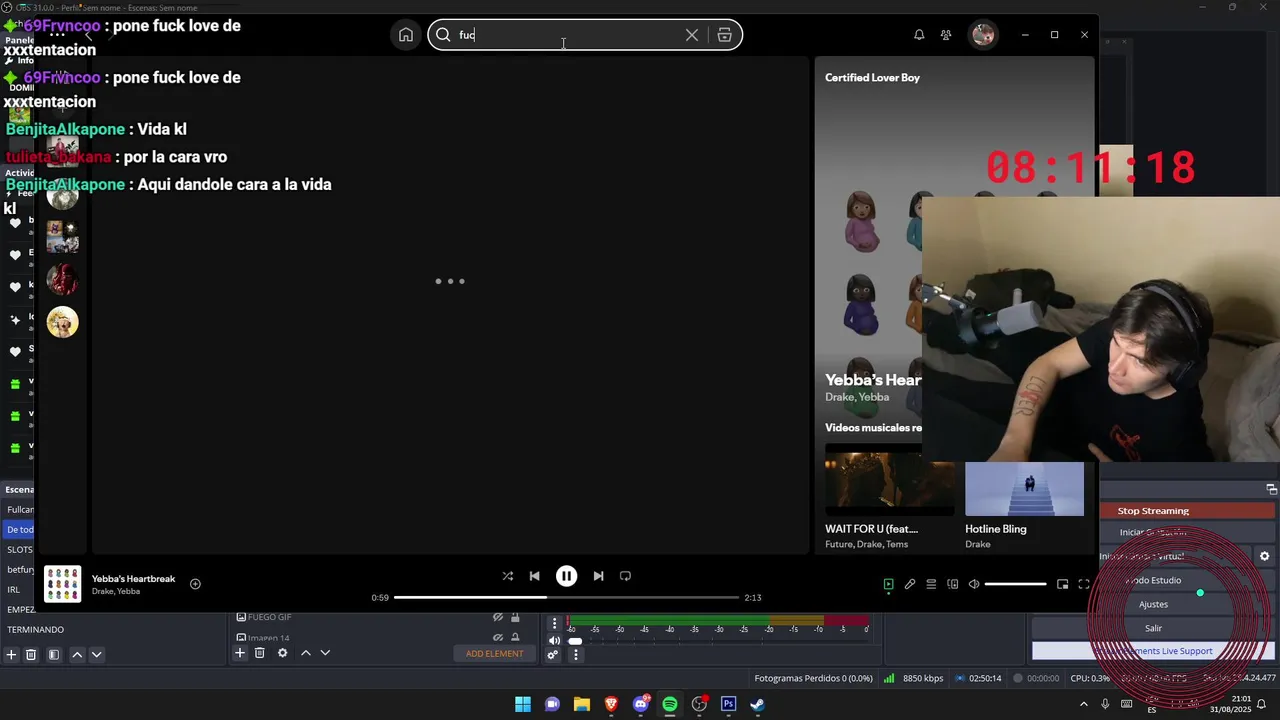The width and height of the screenshot is (1280, 720).
Task: Open Certified Lover Boy album link
Action: coord(872,77)
